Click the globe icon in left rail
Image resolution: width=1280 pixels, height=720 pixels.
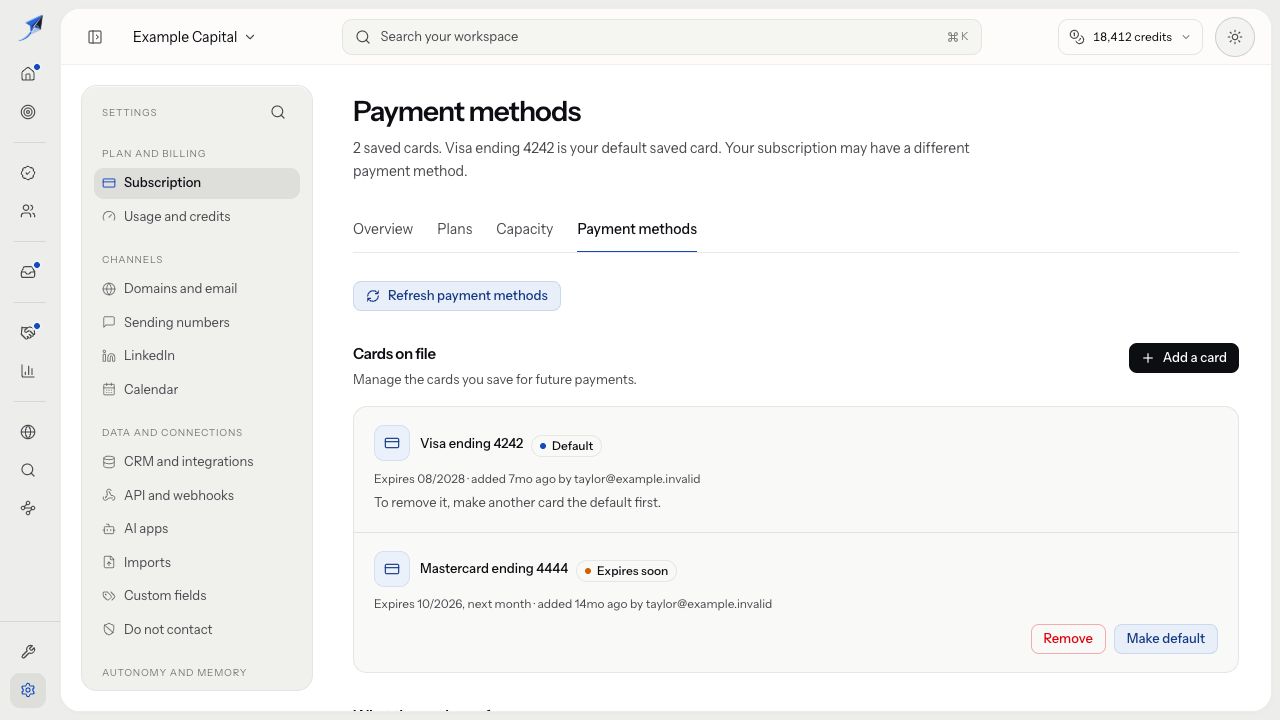coord(28,432)
